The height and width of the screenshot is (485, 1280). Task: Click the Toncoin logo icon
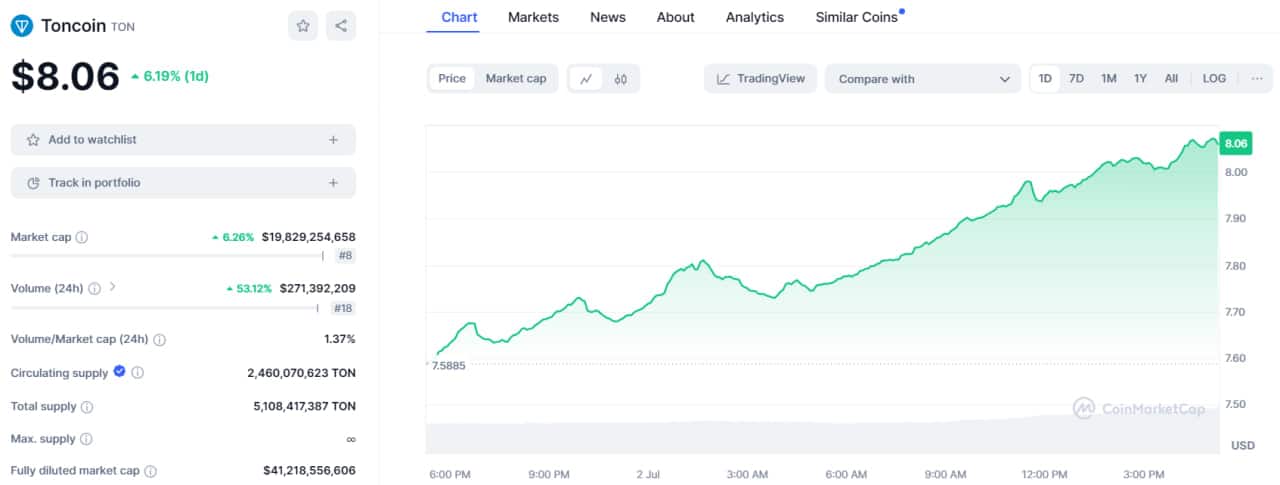(x=22, y=26)
